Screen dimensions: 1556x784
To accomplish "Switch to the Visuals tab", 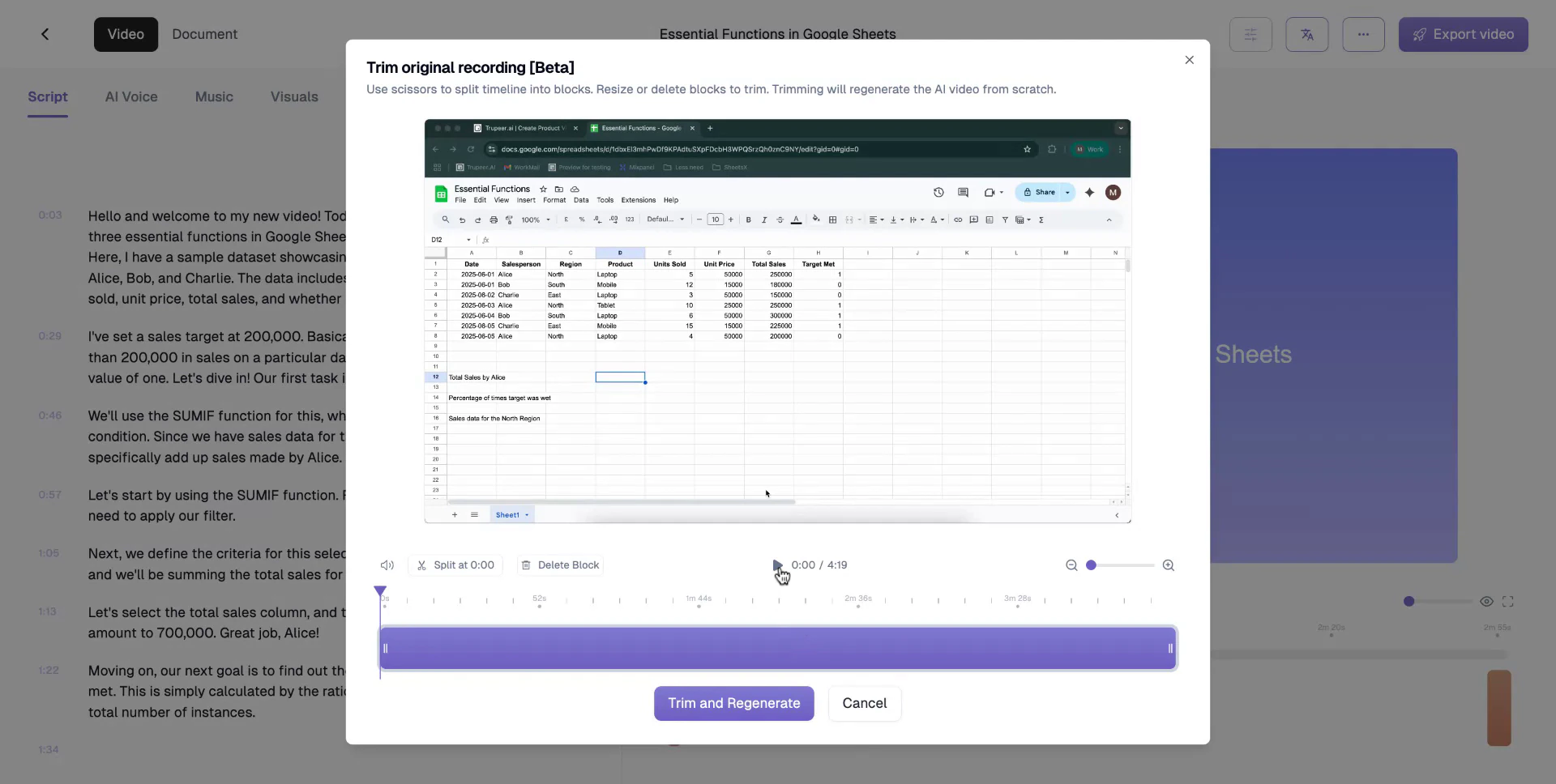I will [x=293, y=96].
